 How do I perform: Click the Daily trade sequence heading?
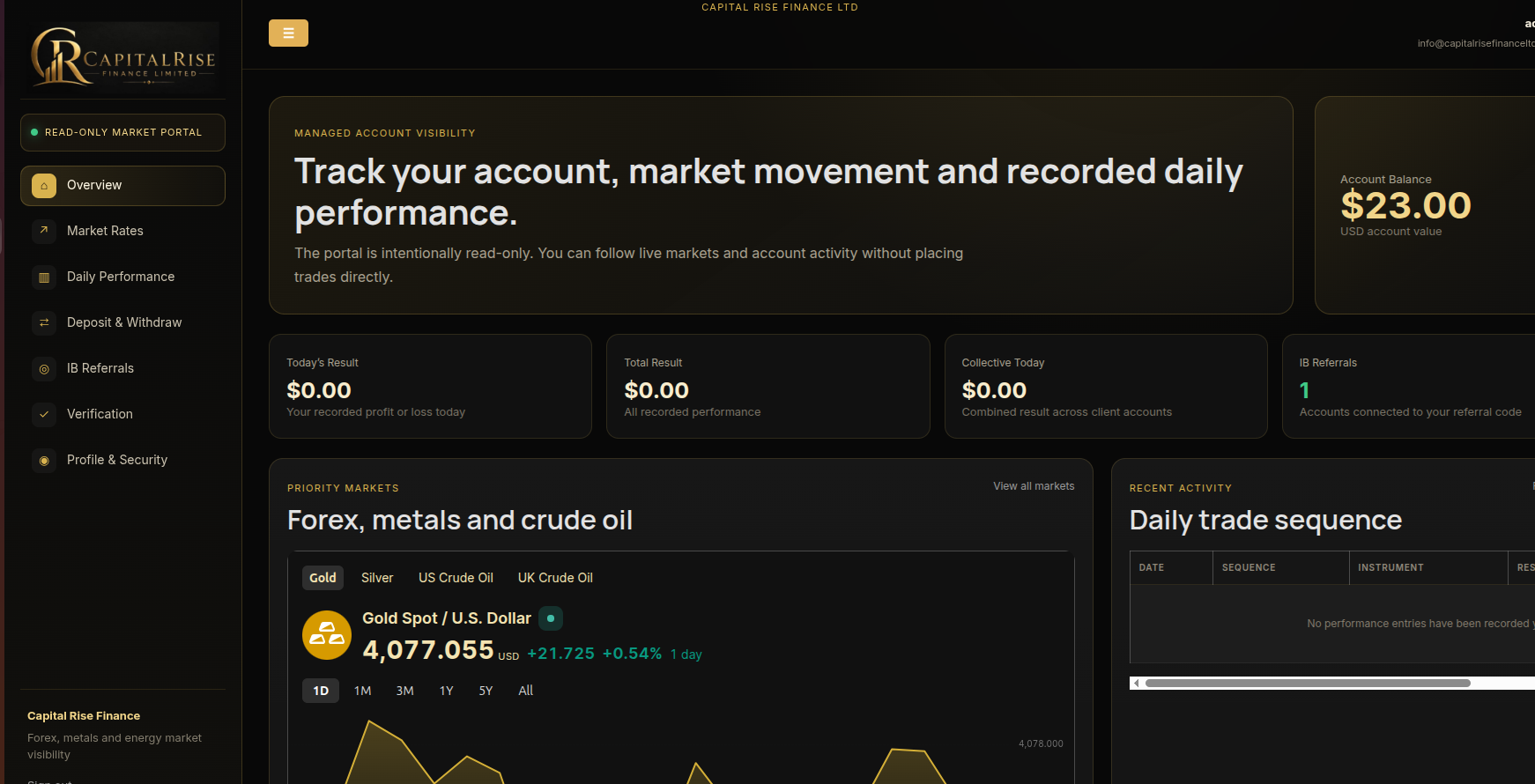[1265, 520]
